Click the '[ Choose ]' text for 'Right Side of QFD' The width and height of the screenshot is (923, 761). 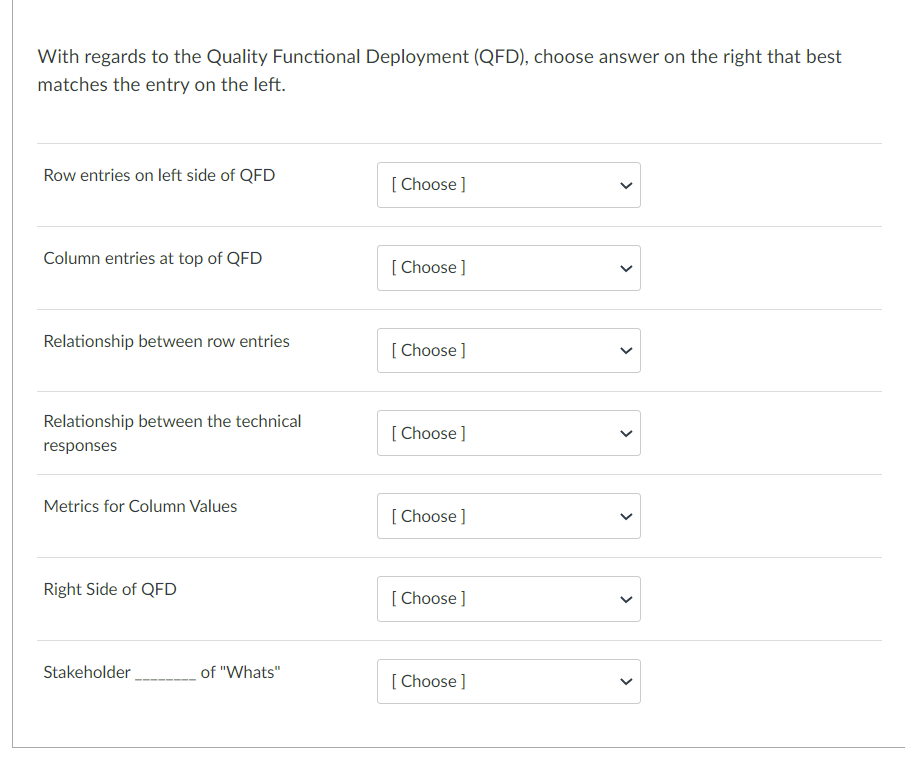pos(427,598)
